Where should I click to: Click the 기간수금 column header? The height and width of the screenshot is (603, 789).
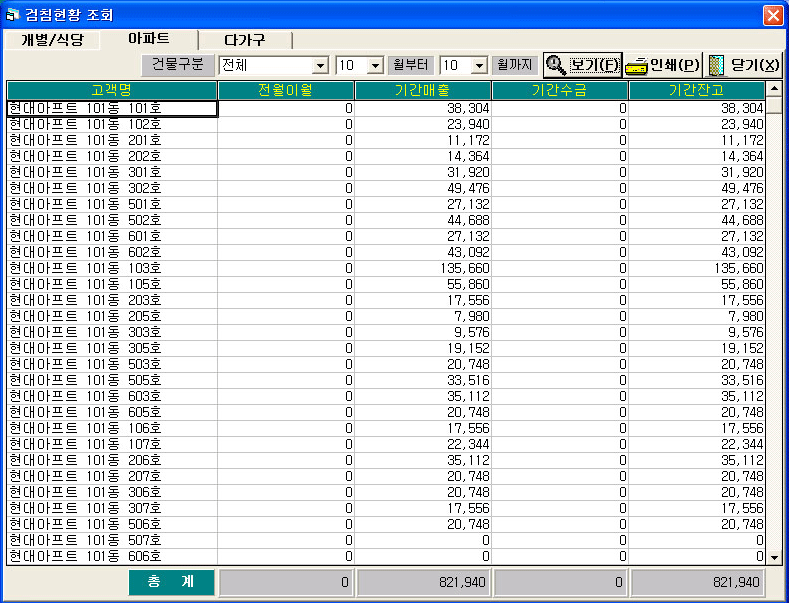point(560,90)
